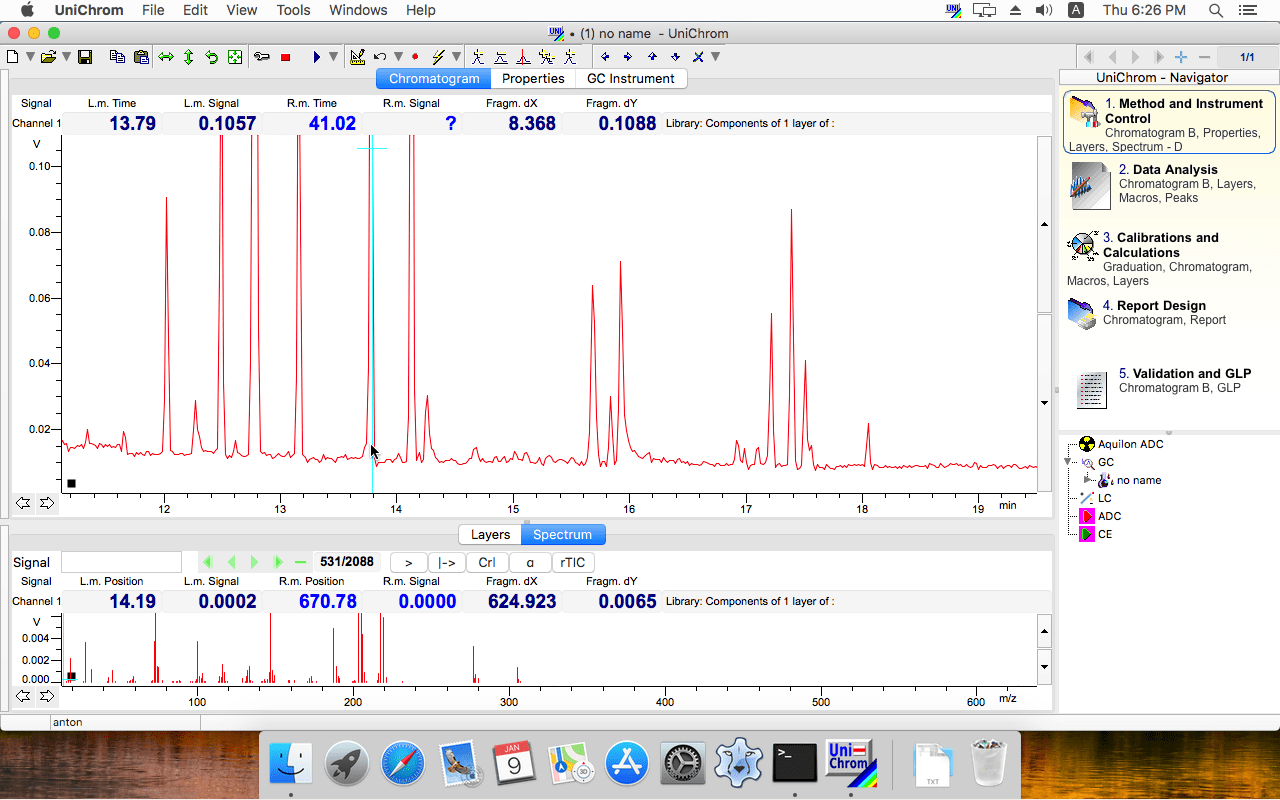Click the key/peak identification toolbar icon
This screenshot has height=800, width=1280.
[x=262, y=57]
